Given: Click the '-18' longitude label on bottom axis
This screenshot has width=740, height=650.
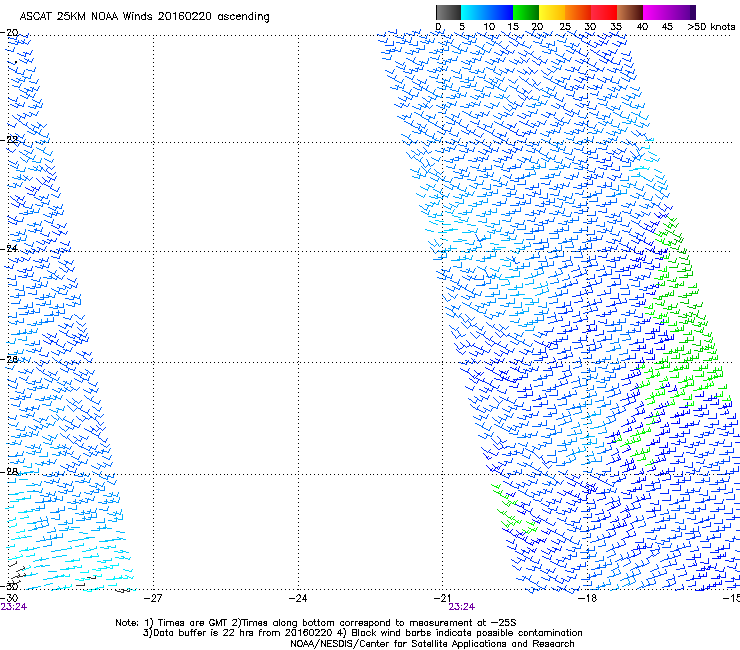Looking at the screenshot, I should pos(587,598).
